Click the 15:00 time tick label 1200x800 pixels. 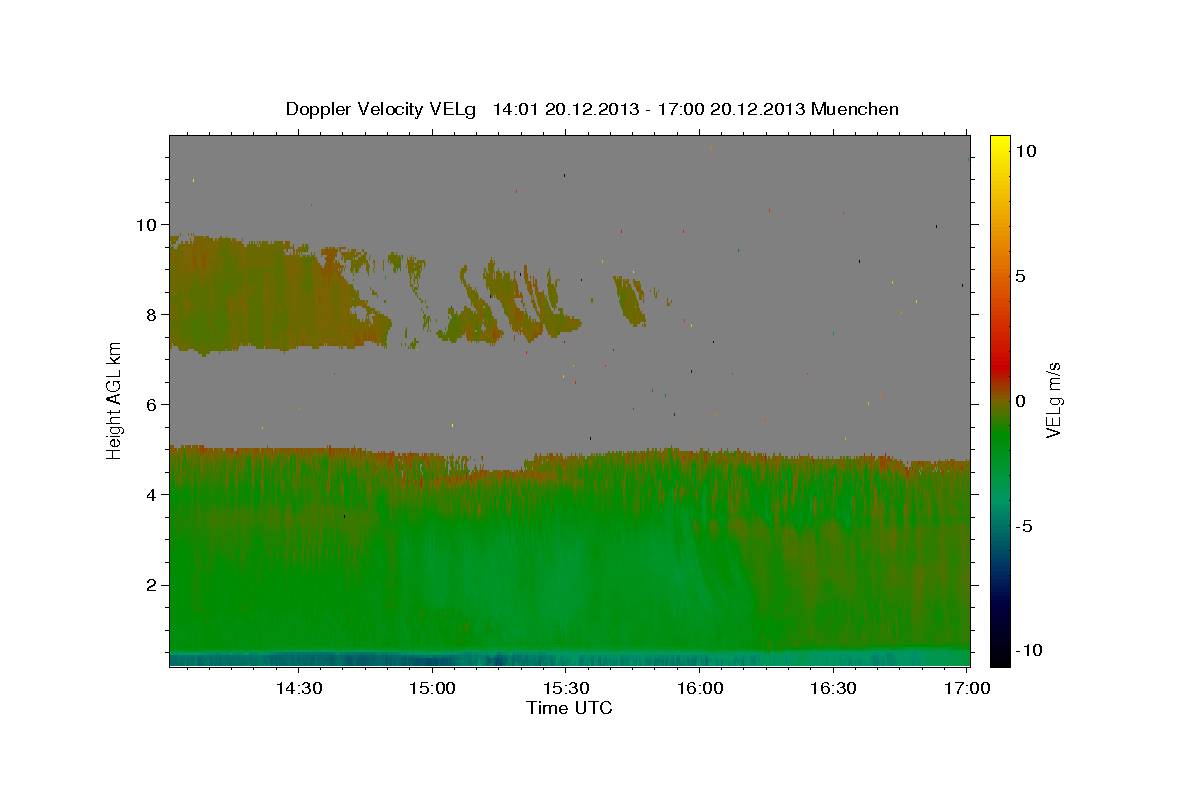[x=432, y=689]
